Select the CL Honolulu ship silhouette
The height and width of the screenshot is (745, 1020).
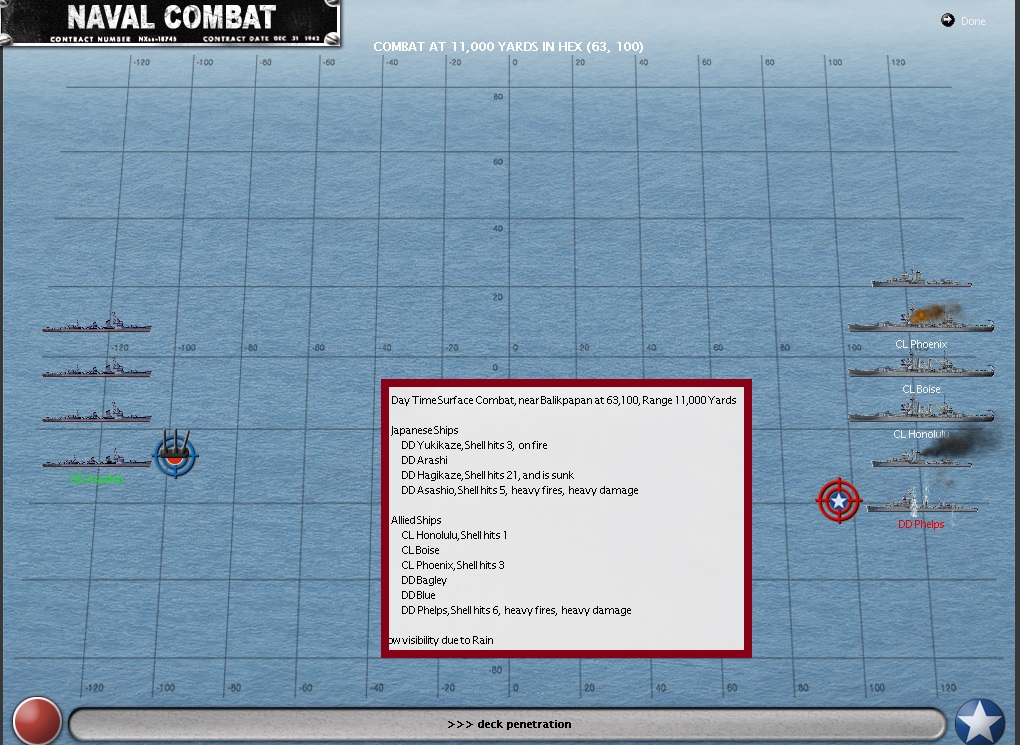click(921, 411)
